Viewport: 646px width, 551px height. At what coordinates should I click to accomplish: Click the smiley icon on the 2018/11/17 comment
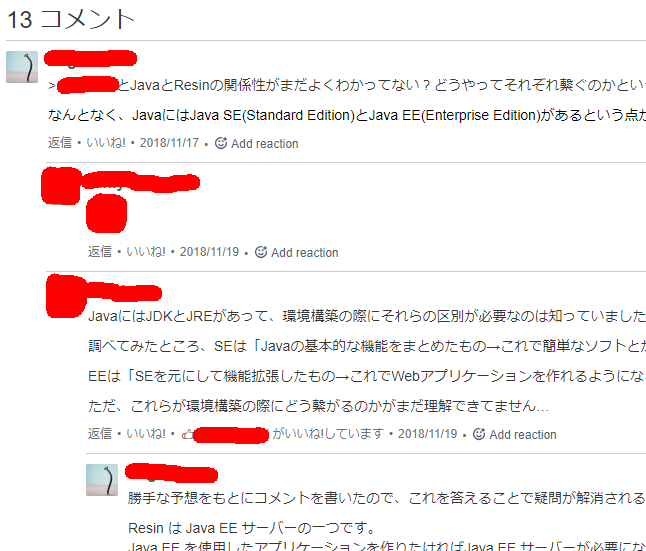221,143
